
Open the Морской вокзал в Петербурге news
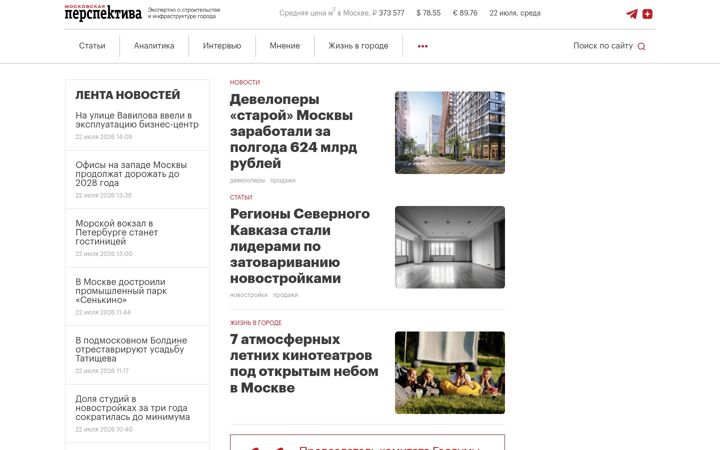tap(117, 232)
